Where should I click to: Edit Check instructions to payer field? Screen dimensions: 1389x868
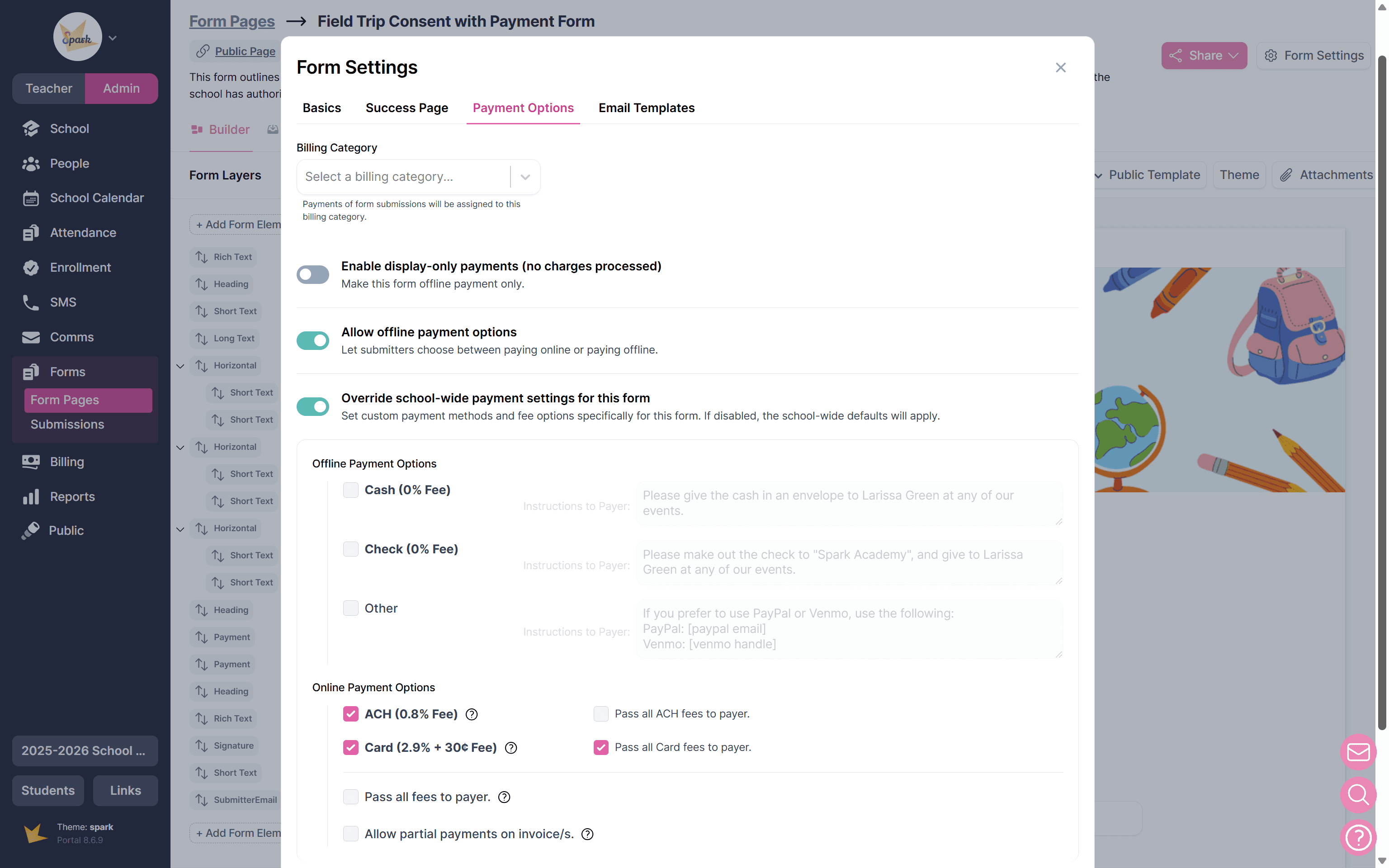pos(850,562)
